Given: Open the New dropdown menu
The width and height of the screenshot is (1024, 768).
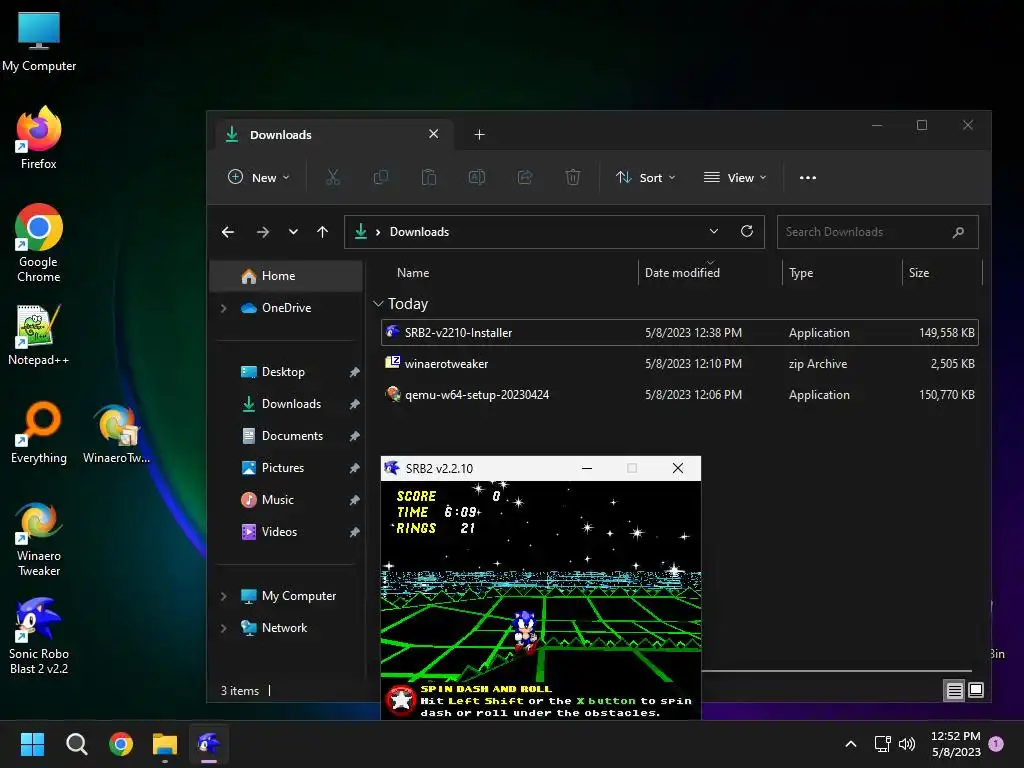Looking at the screenshot, I should (259, 178).
